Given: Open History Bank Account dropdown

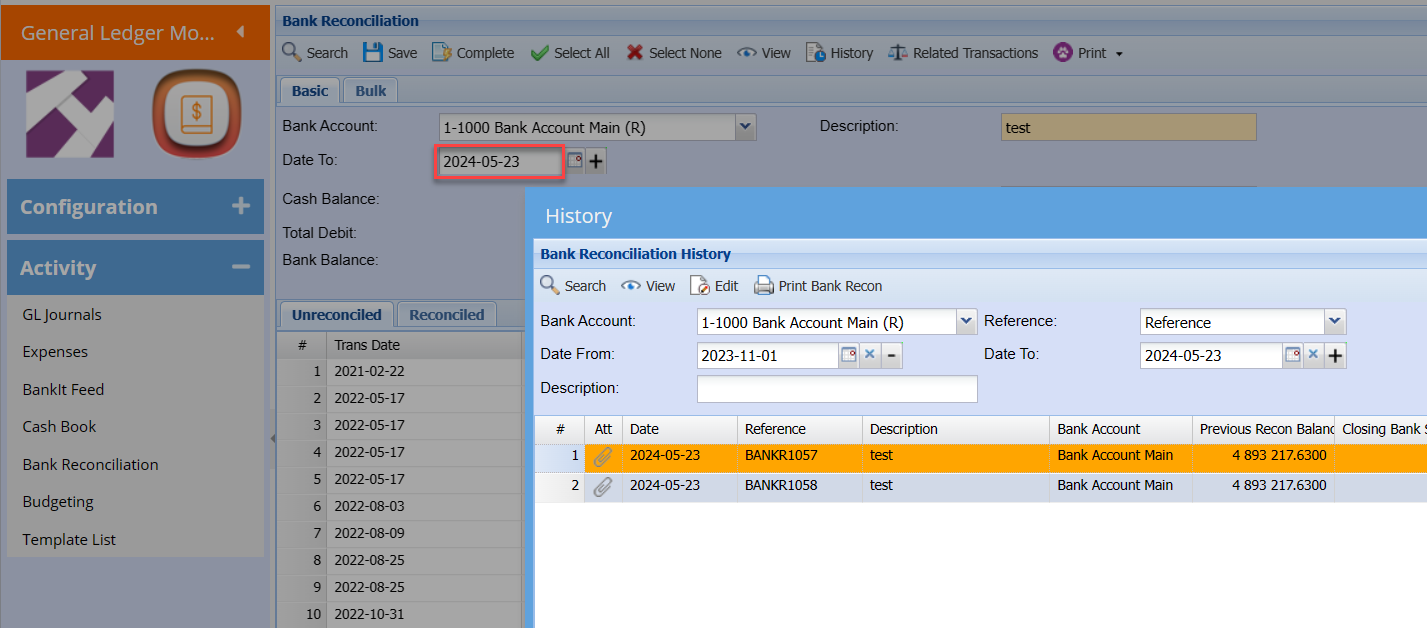Looking at the screenshot, I should tap(966, 322).
